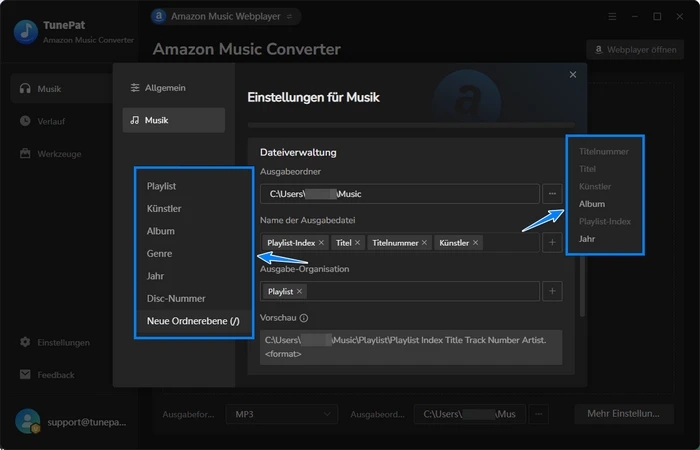
Task: Remove the Playlist organisation tag
Action: 299,292
